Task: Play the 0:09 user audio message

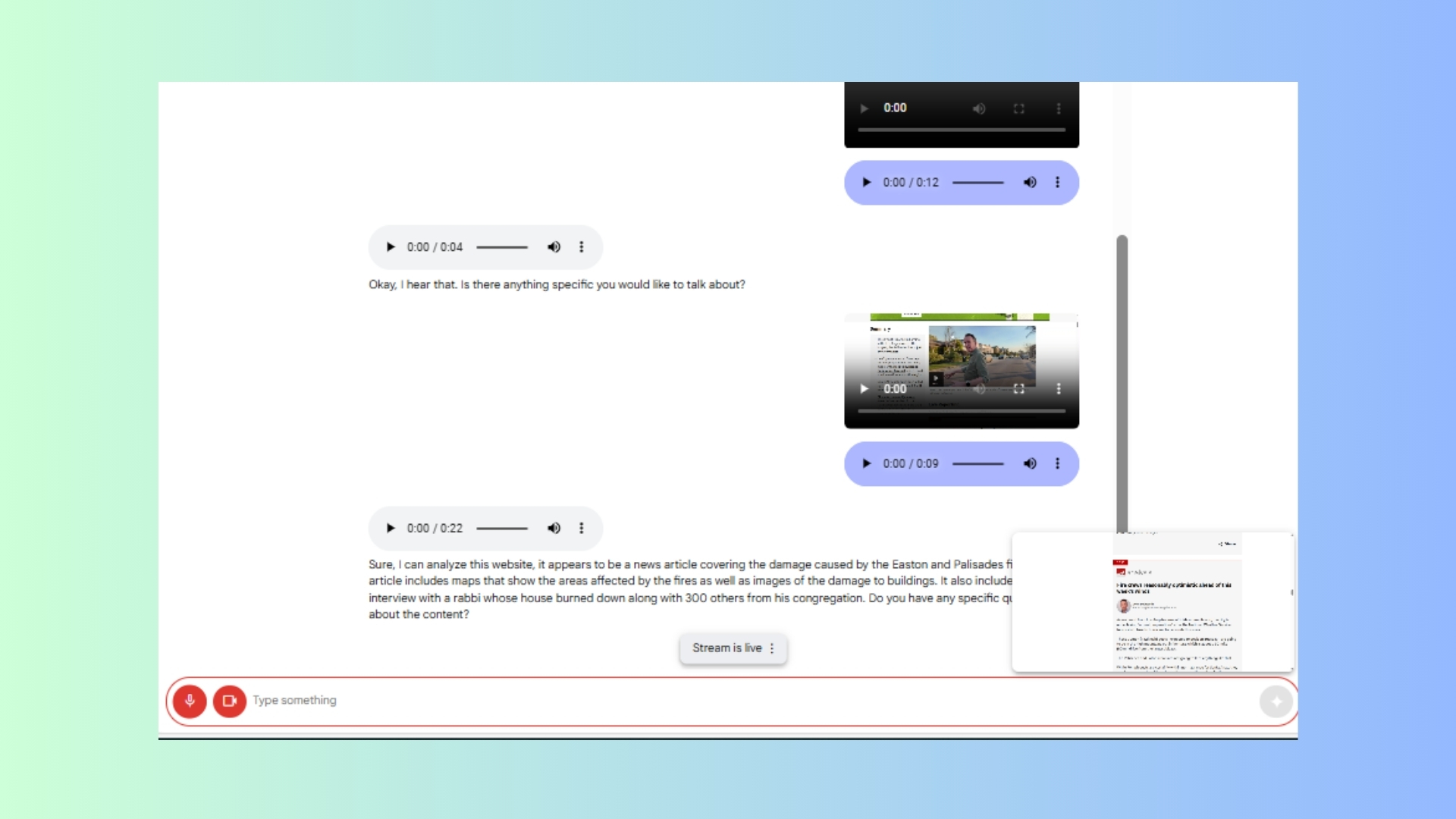Action: coord(867,464)
